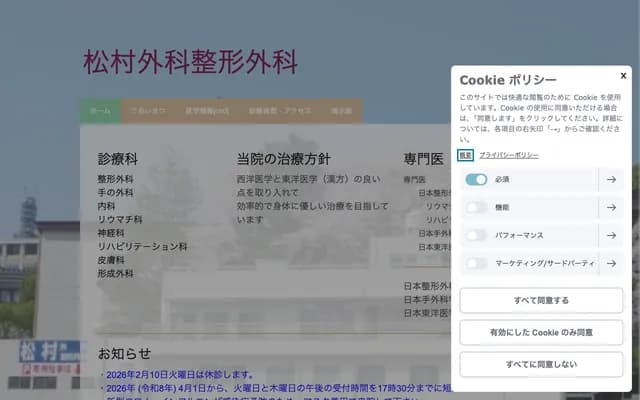Enable the 機能 cookie switch
The width and height of the screenshot is (640, 400).
point(476,208)
